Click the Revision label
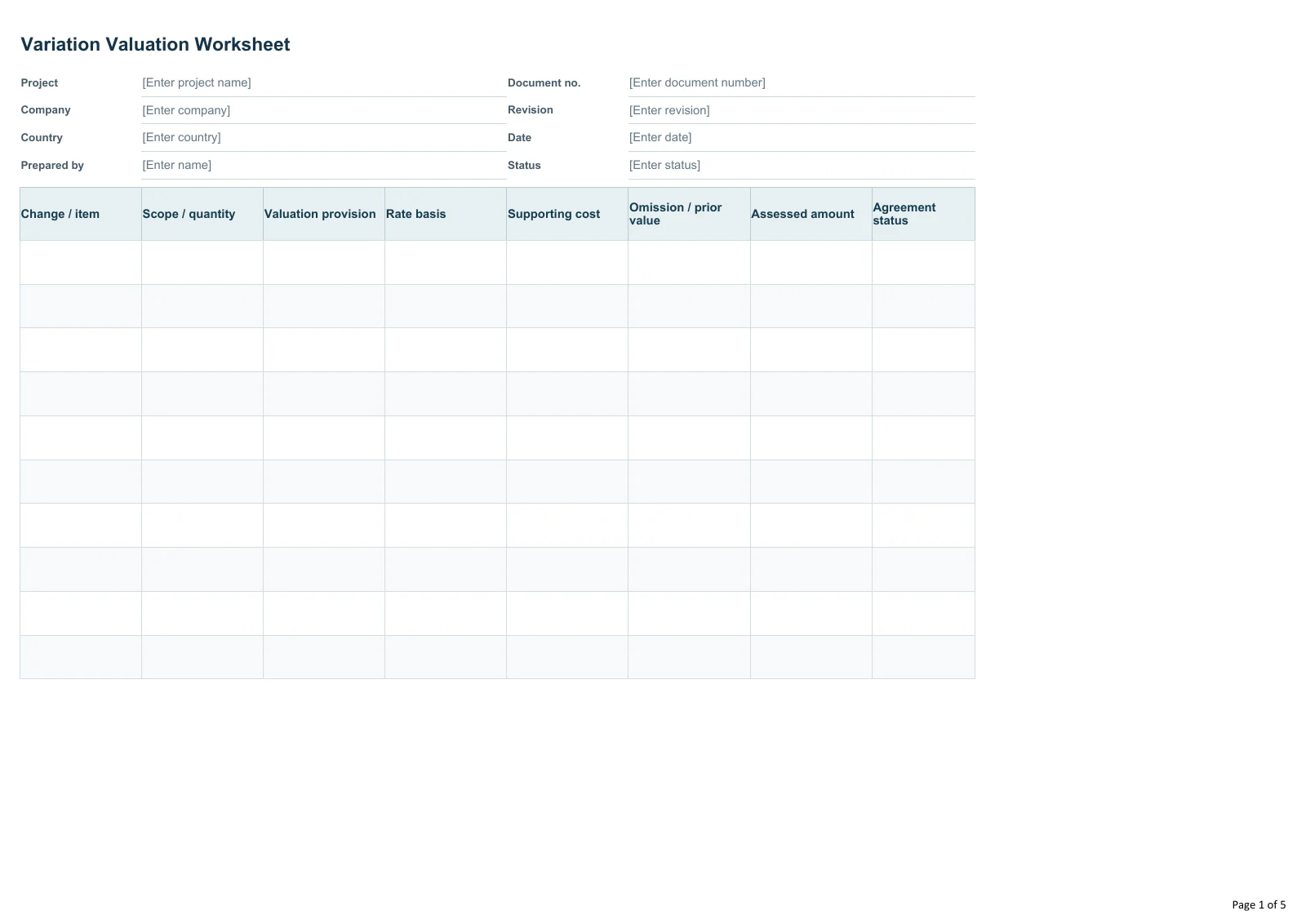Screen dimensions: 1306x924 (x=531, y=109)
